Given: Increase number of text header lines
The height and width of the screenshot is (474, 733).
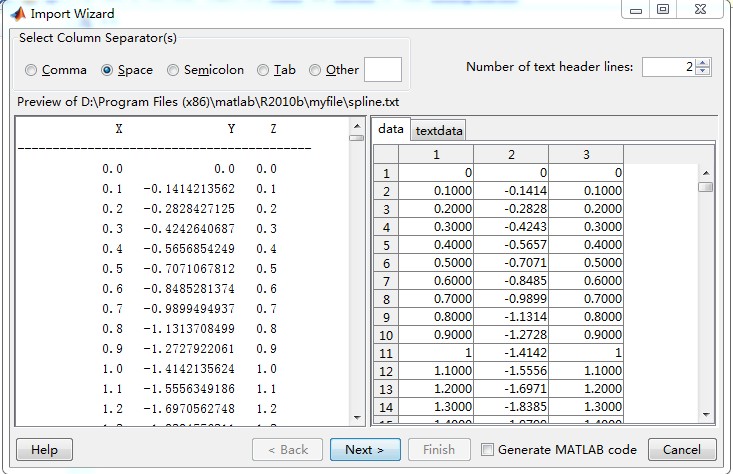Looking at the screenshot, I should coord(703,63).
